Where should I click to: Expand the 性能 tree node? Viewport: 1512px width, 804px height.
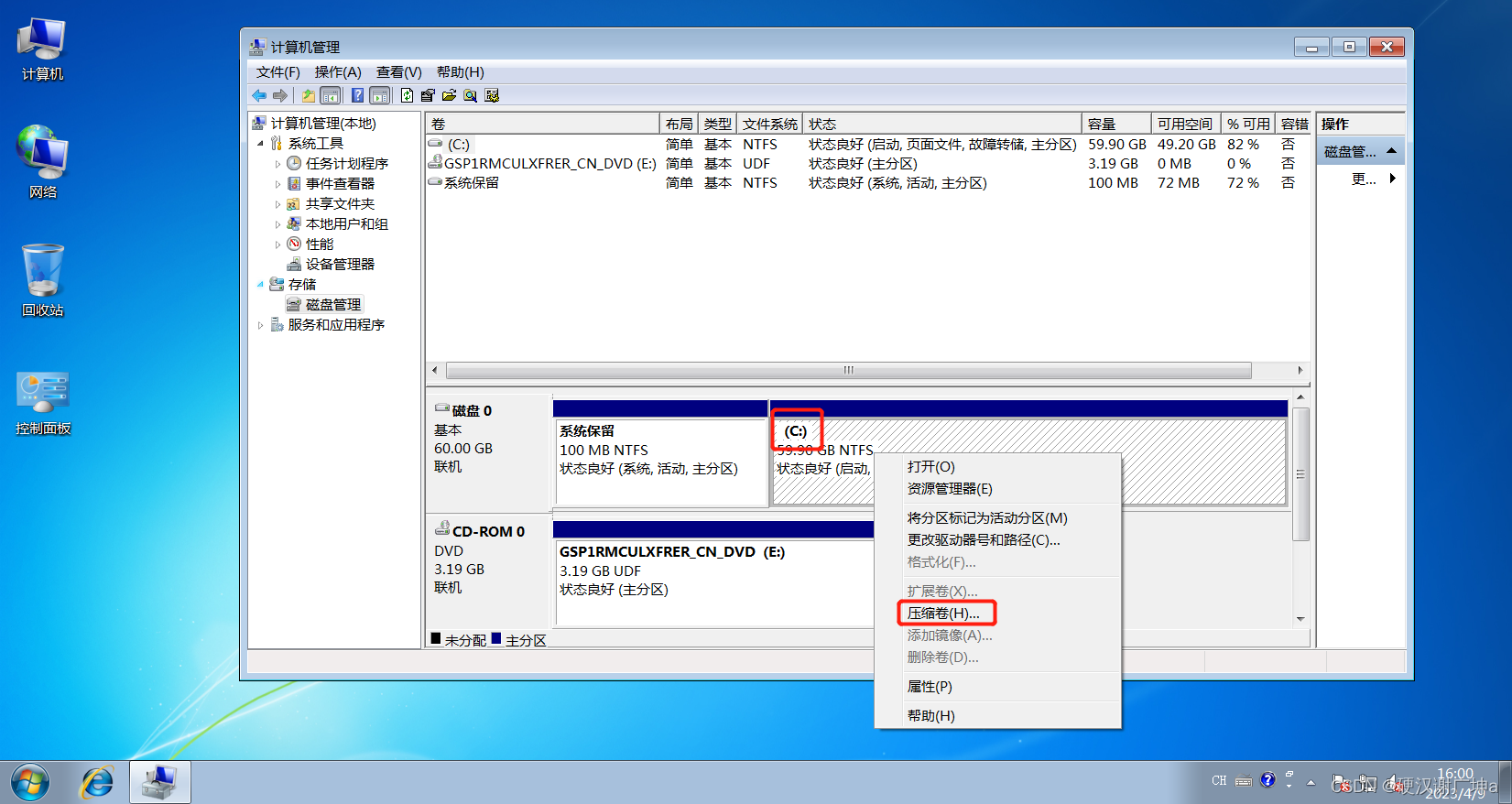(277, 244)
